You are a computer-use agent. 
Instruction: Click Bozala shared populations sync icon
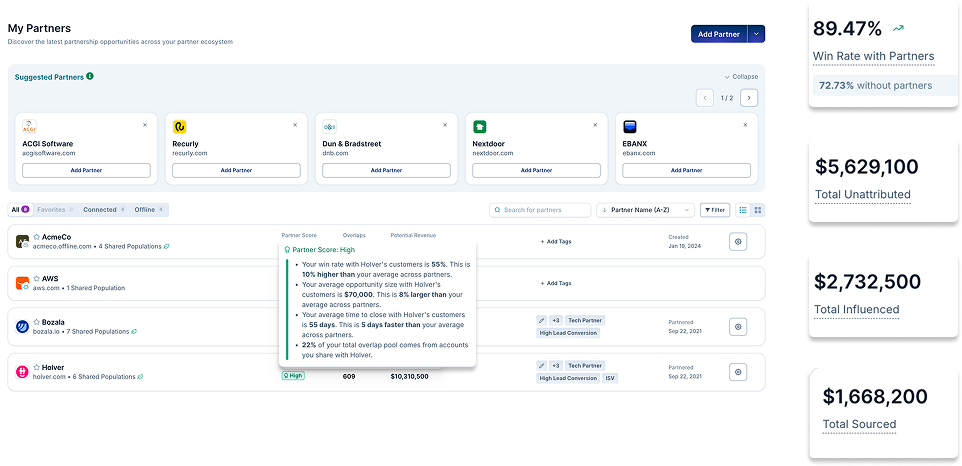pyautogui.click(x=134, y=332)
